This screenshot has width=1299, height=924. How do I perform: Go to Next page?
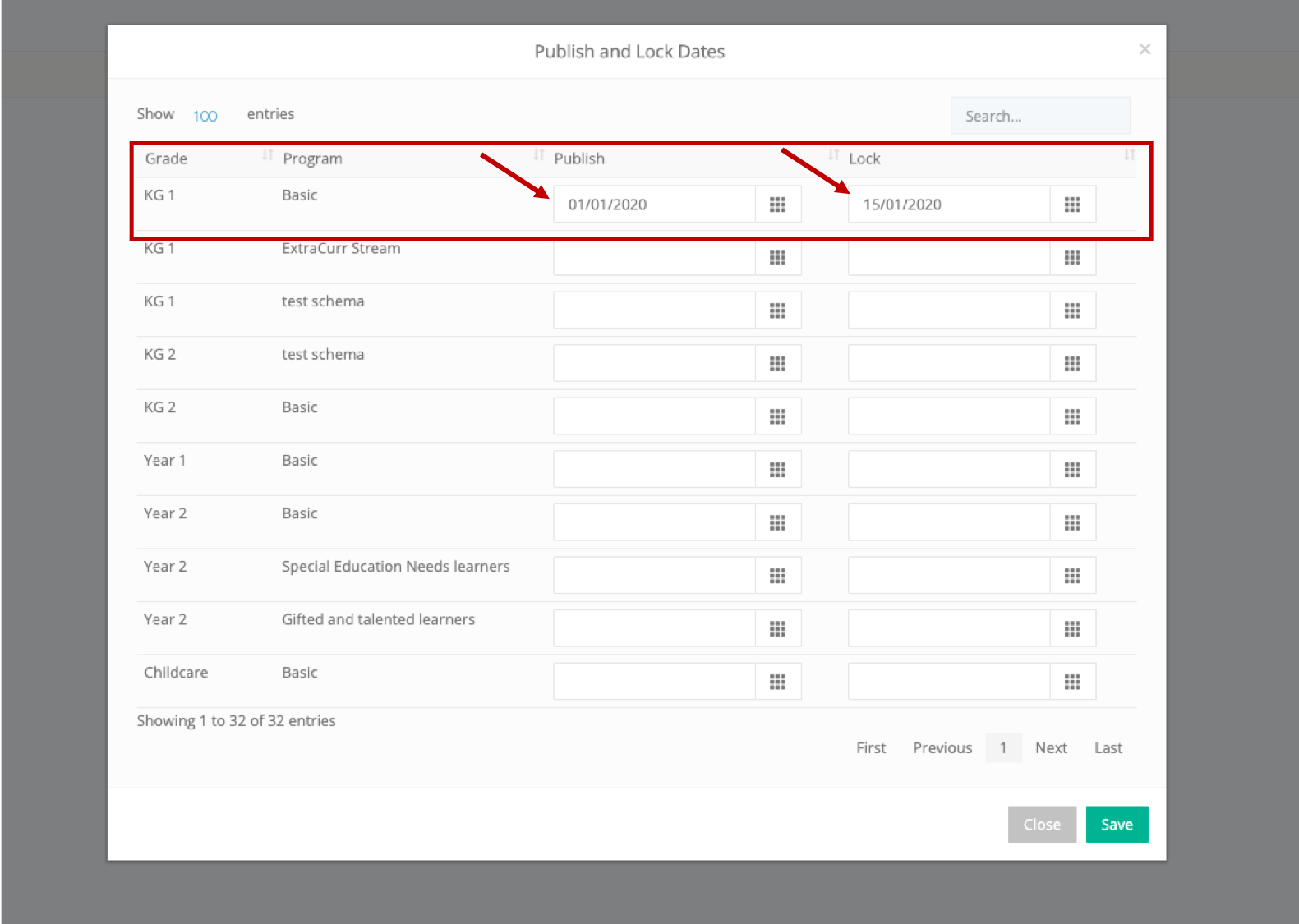tap(1051, 748)
